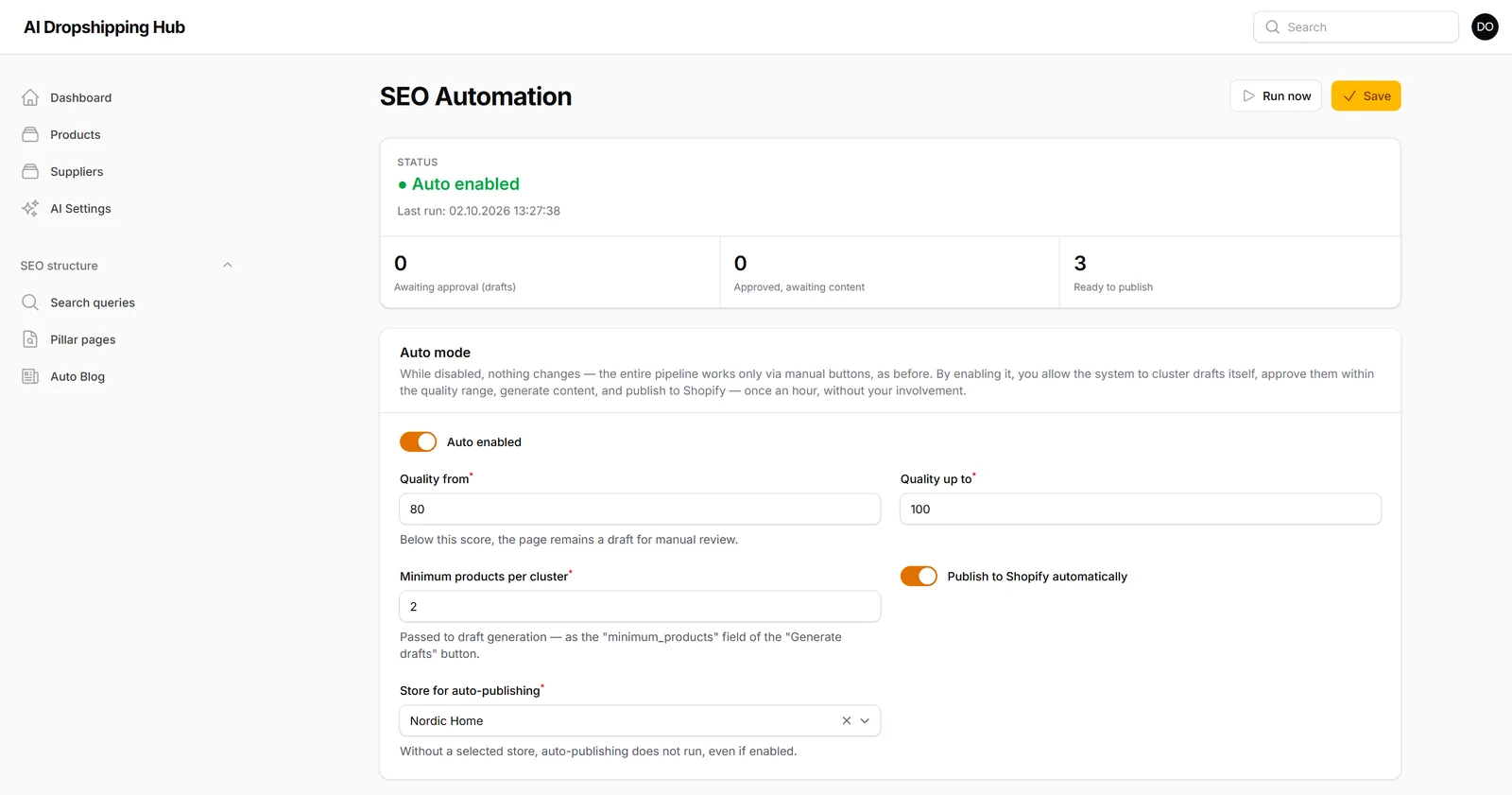
Task: Click the Search queries magnifier icon
Action: coord(30,302)
